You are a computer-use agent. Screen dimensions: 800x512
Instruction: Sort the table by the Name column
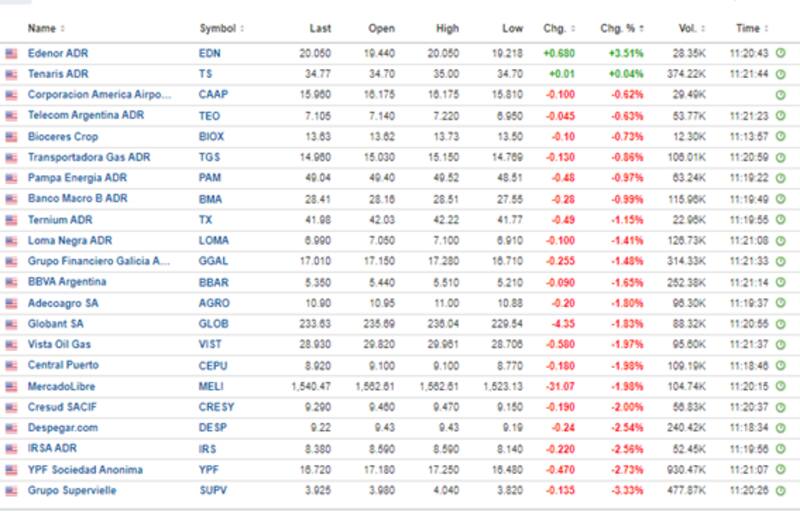click(46, 29)
